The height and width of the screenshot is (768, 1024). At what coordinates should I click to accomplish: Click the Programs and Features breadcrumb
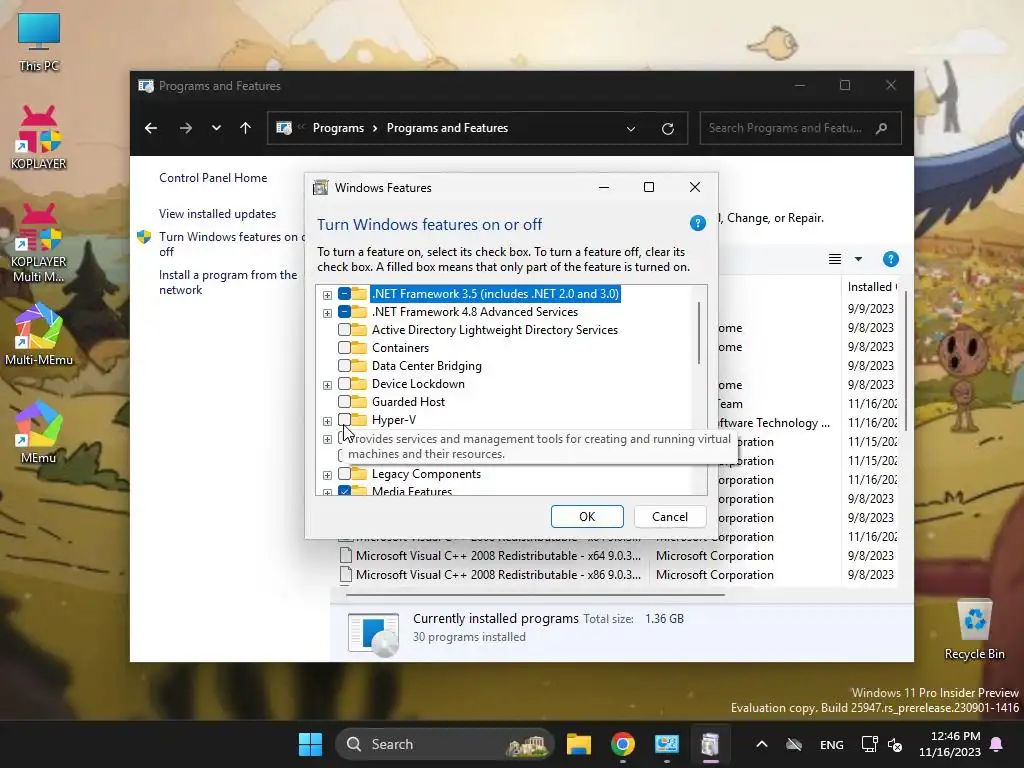click(447, 128)
